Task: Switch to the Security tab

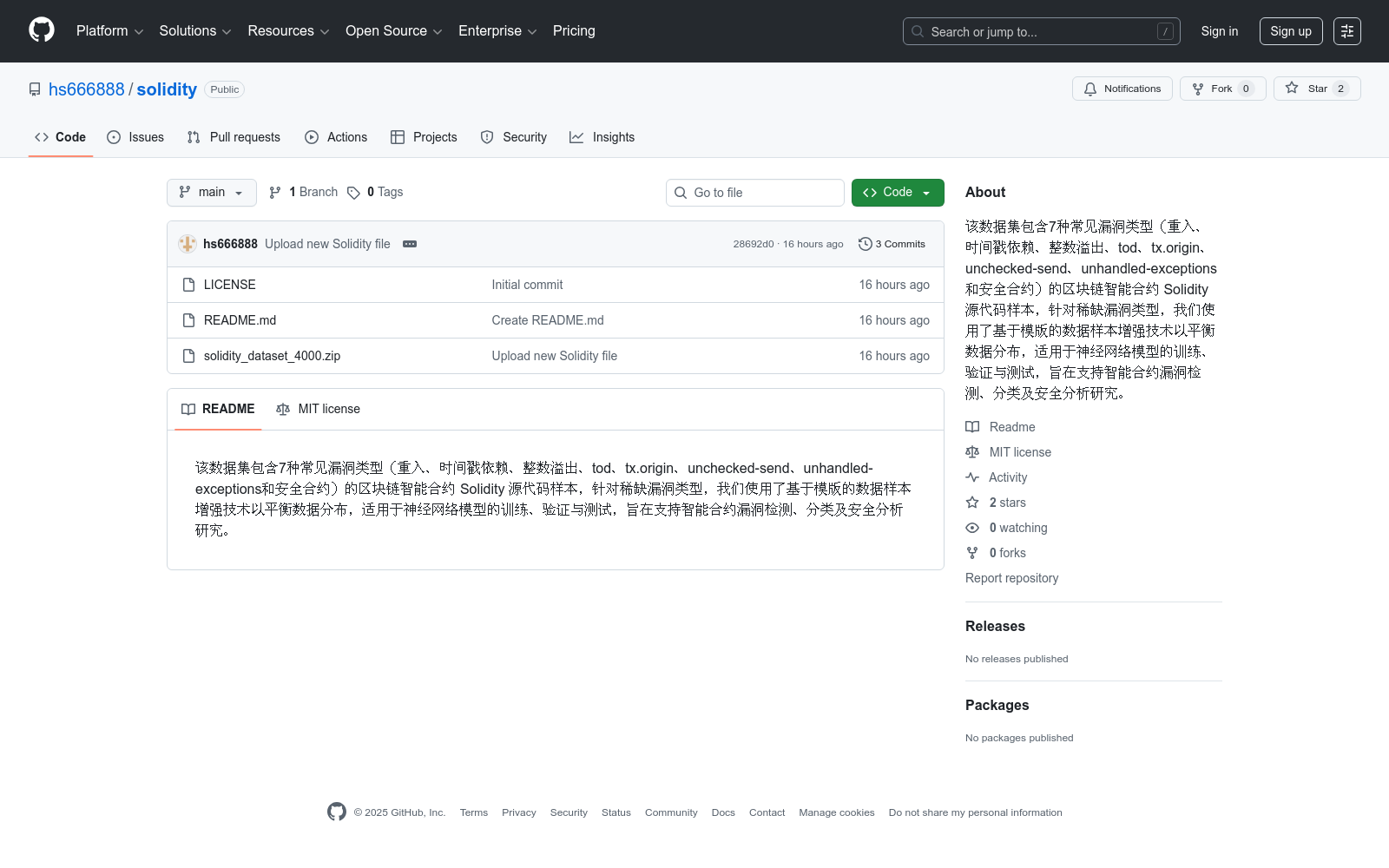Action: pyautogui.click(x=514, y=137)
